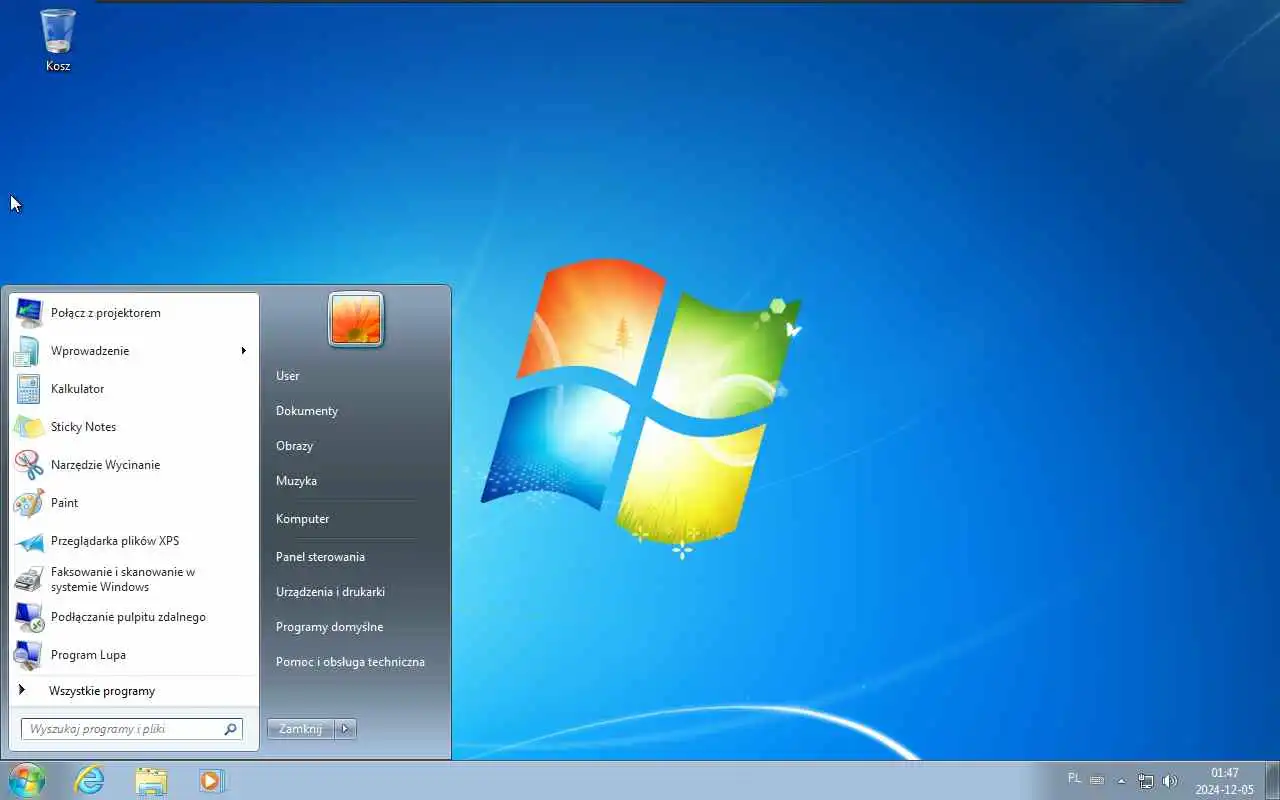This screenshot has width=1280, height=800.
Task: Open the User folder link
Action: (287, 376)
